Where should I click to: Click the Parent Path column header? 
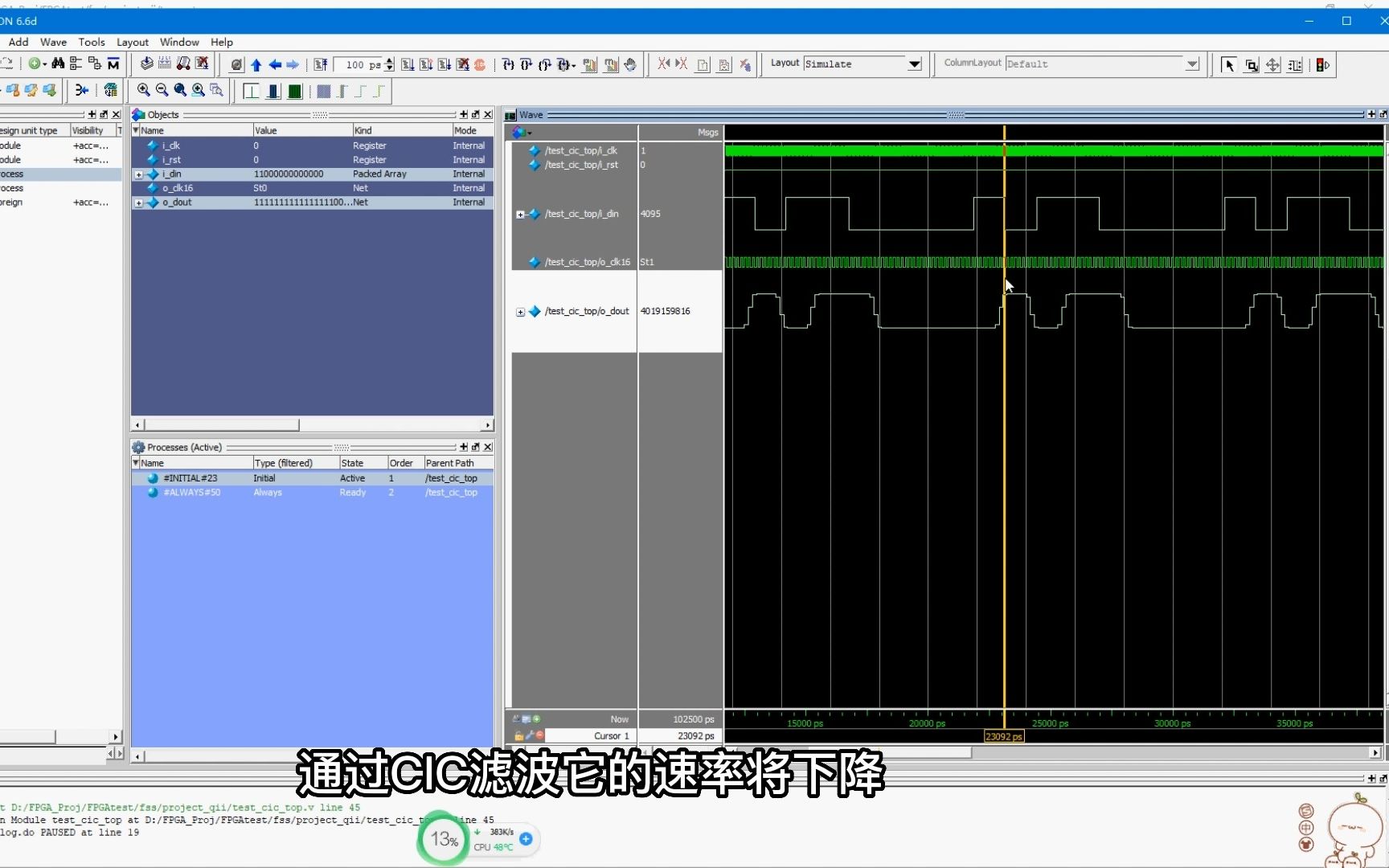[x=458, y=463]
